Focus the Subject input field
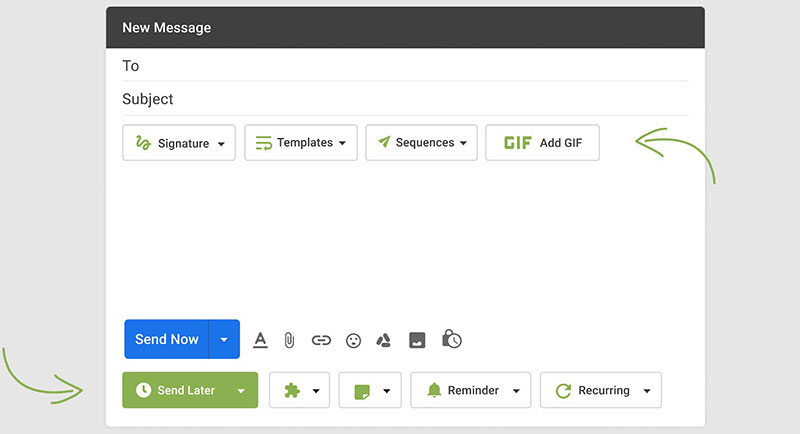This screenshot has width=800, height=434. click(405, 99)
